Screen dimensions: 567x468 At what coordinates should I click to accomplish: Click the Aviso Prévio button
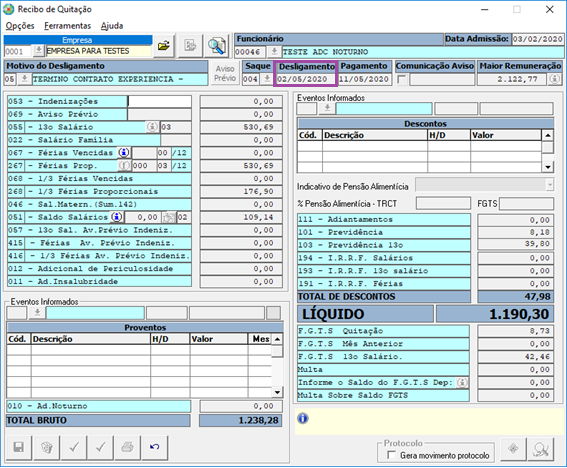(225, 73)
